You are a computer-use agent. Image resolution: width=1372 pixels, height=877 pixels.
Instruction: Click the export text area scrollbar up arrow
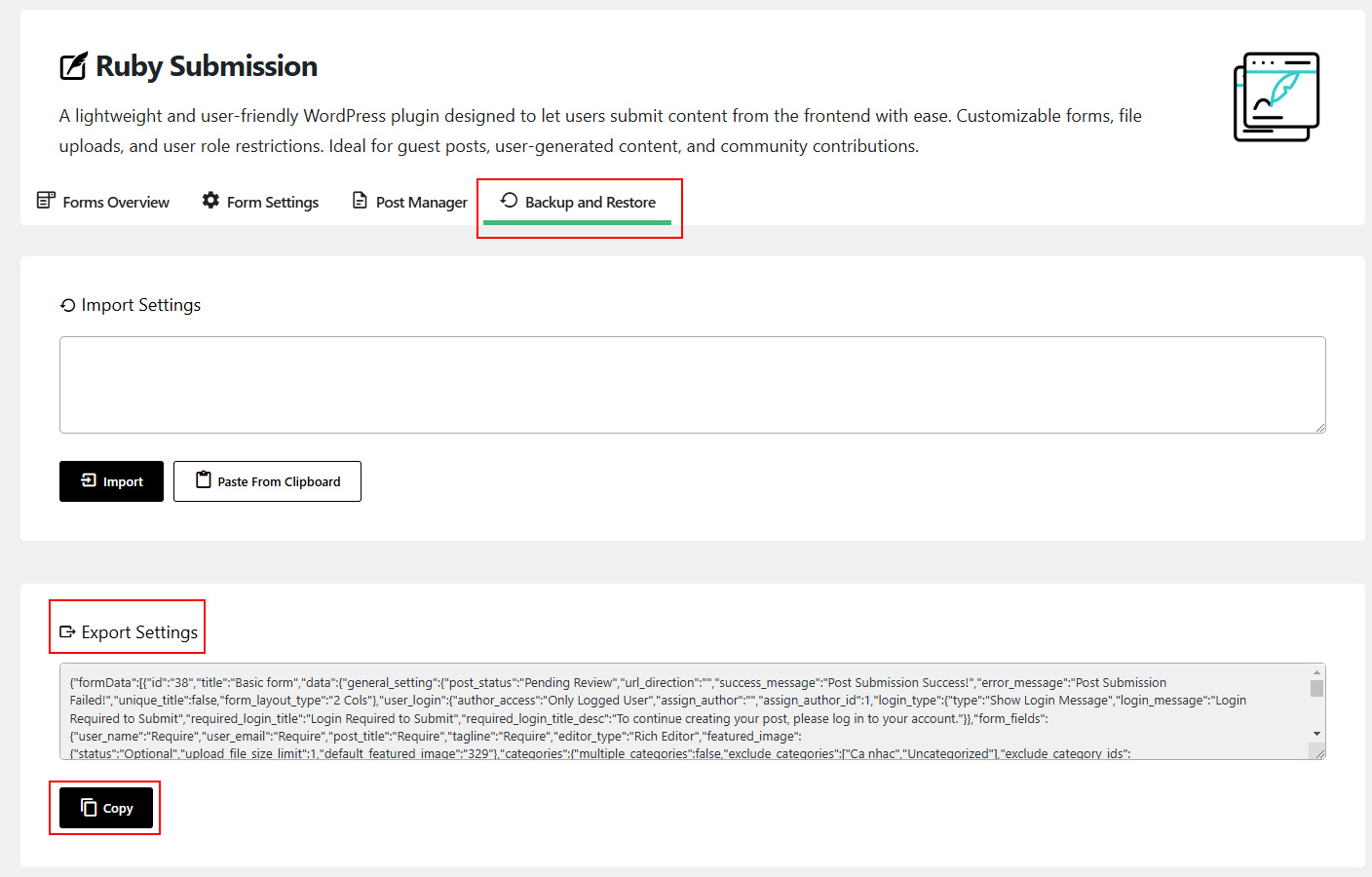pyautogui.click(x=1316, y=672)
